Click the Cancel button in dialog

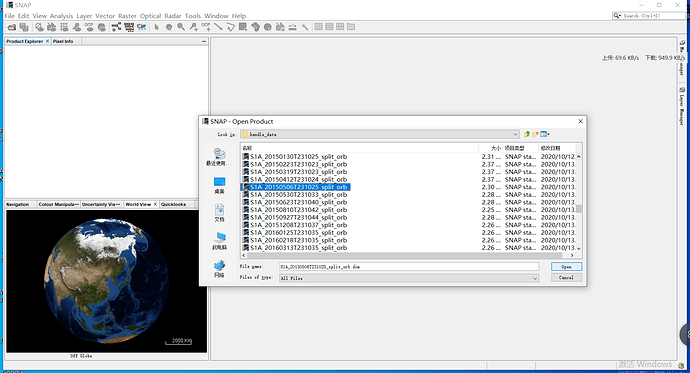point(566,278)
